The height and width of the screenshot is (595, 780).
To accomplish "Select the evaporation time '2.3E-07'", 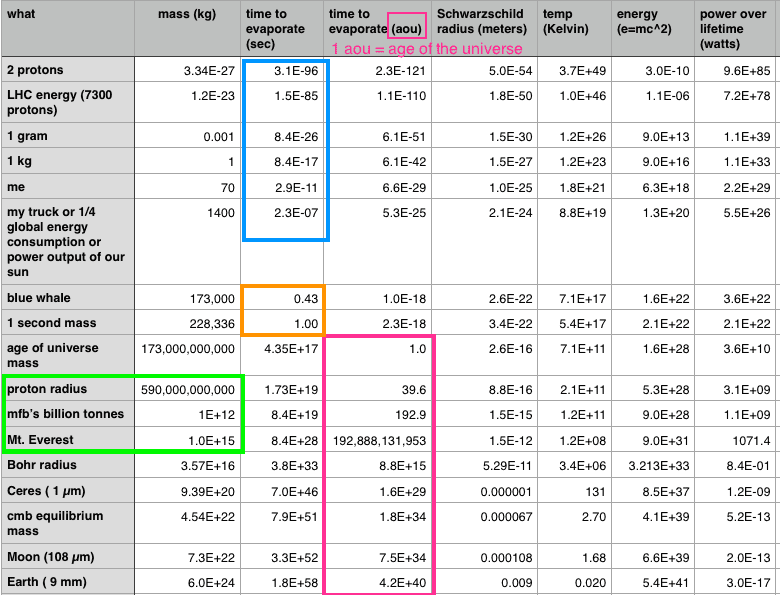I will [282, 242].
